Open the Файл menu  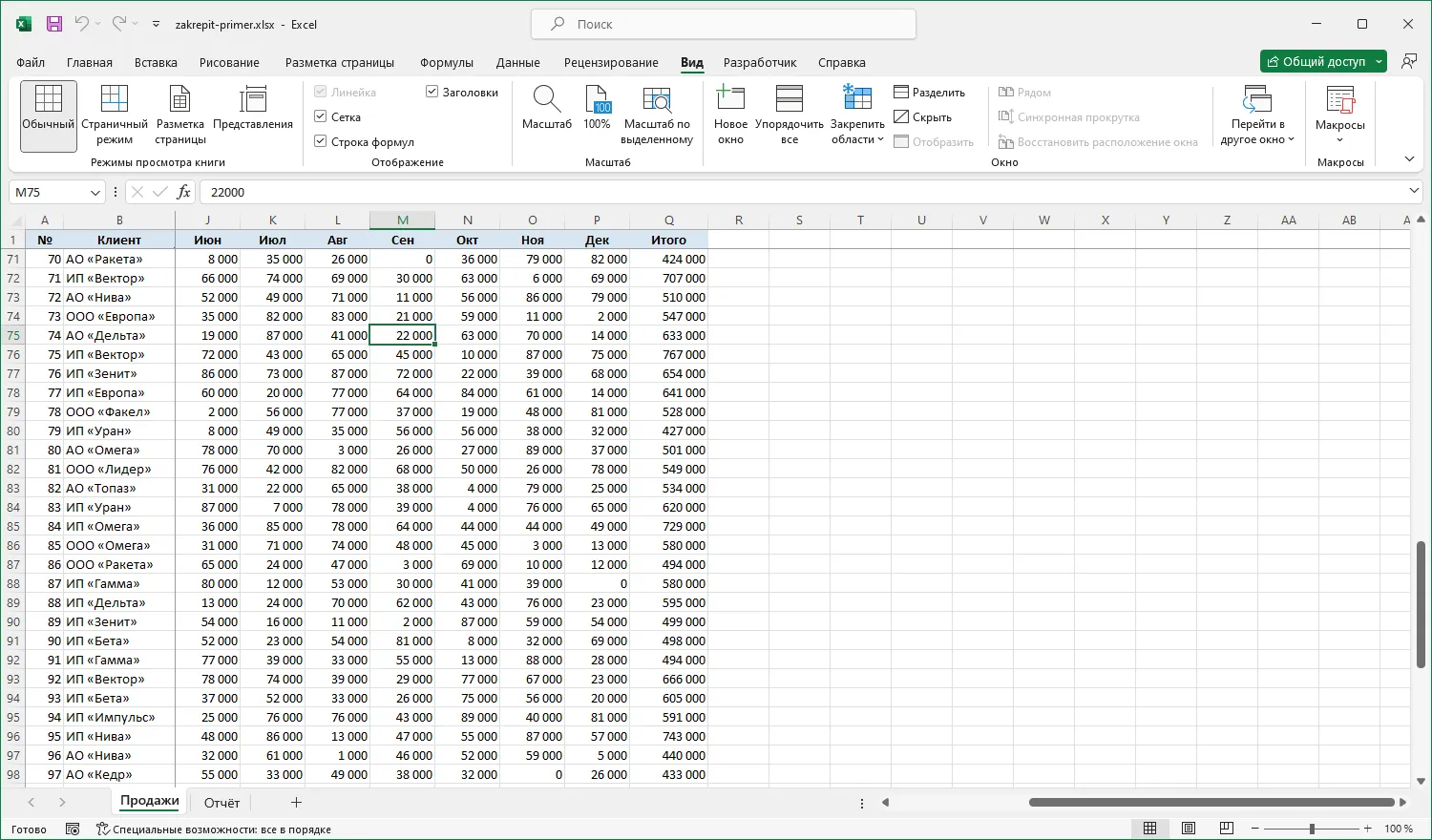[31, 62]
